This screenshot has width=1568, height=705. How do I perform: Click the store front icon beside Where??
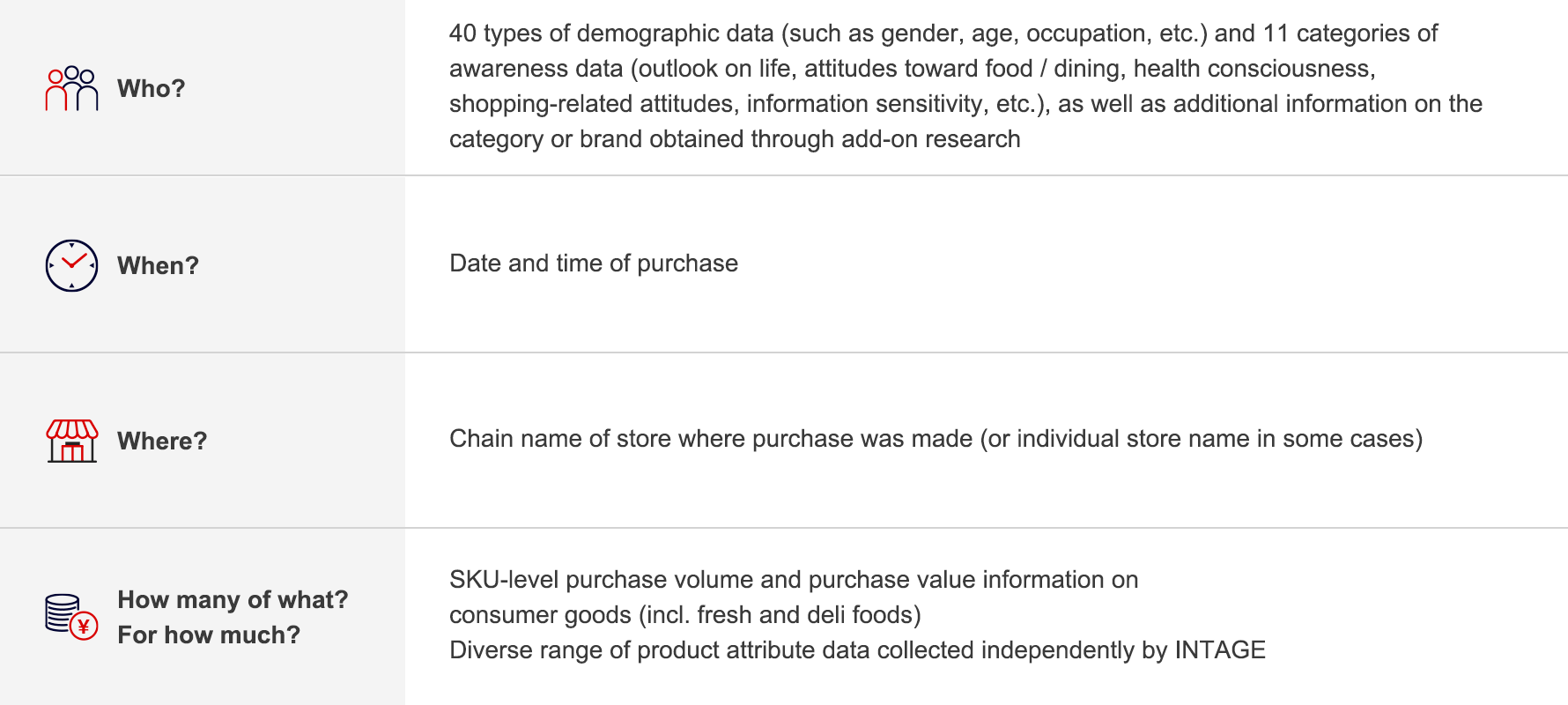coord(72,441)
